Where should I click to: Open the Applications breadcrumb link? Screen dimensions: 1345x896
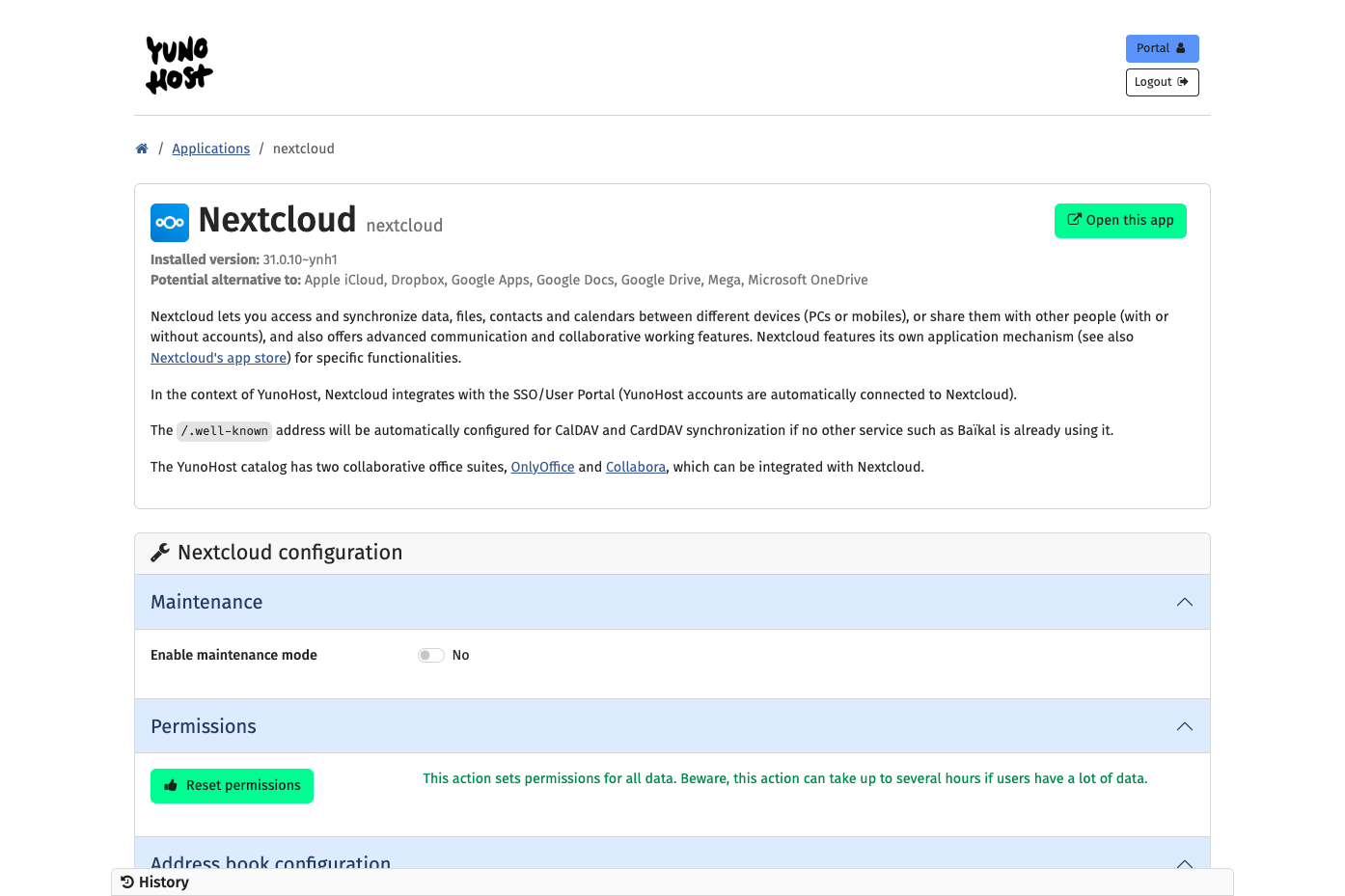coord(210,149)
